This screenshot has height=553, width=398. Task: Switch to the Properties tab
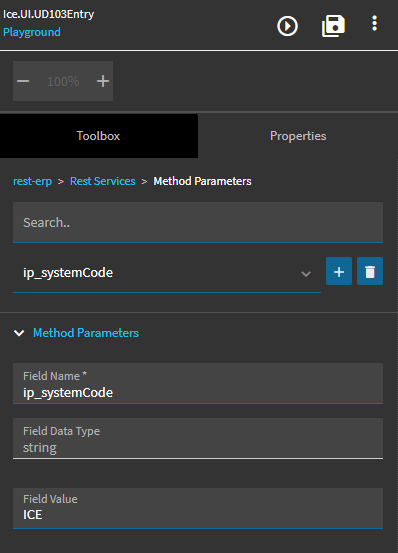coord(298,136)
